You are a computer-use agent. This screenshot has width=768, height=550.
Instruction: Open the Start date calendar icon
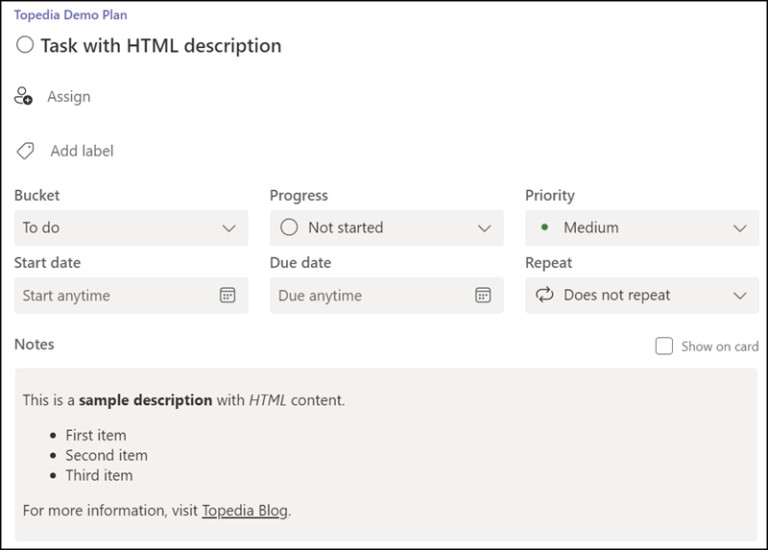click(227, 295)
